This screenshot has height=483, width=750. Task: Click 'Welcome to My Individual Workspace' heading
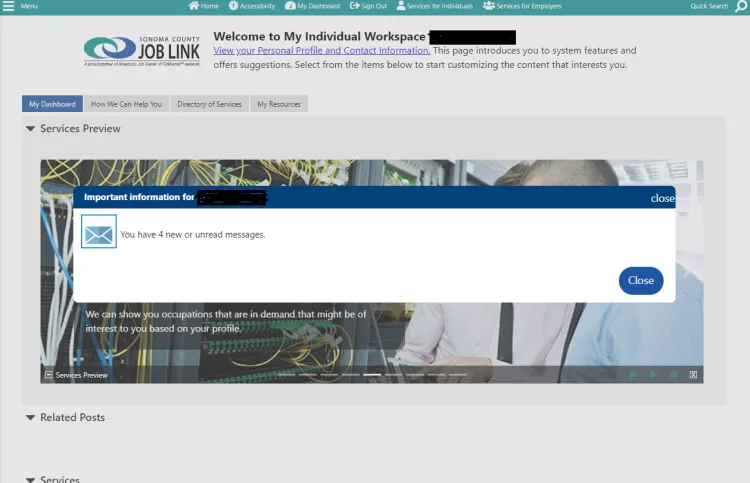pyautogui.click(x=319, y=36)
